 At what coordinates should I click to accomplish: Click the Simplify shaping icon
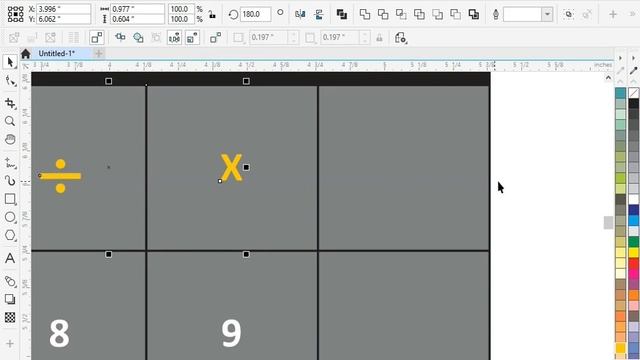(419, 14)
